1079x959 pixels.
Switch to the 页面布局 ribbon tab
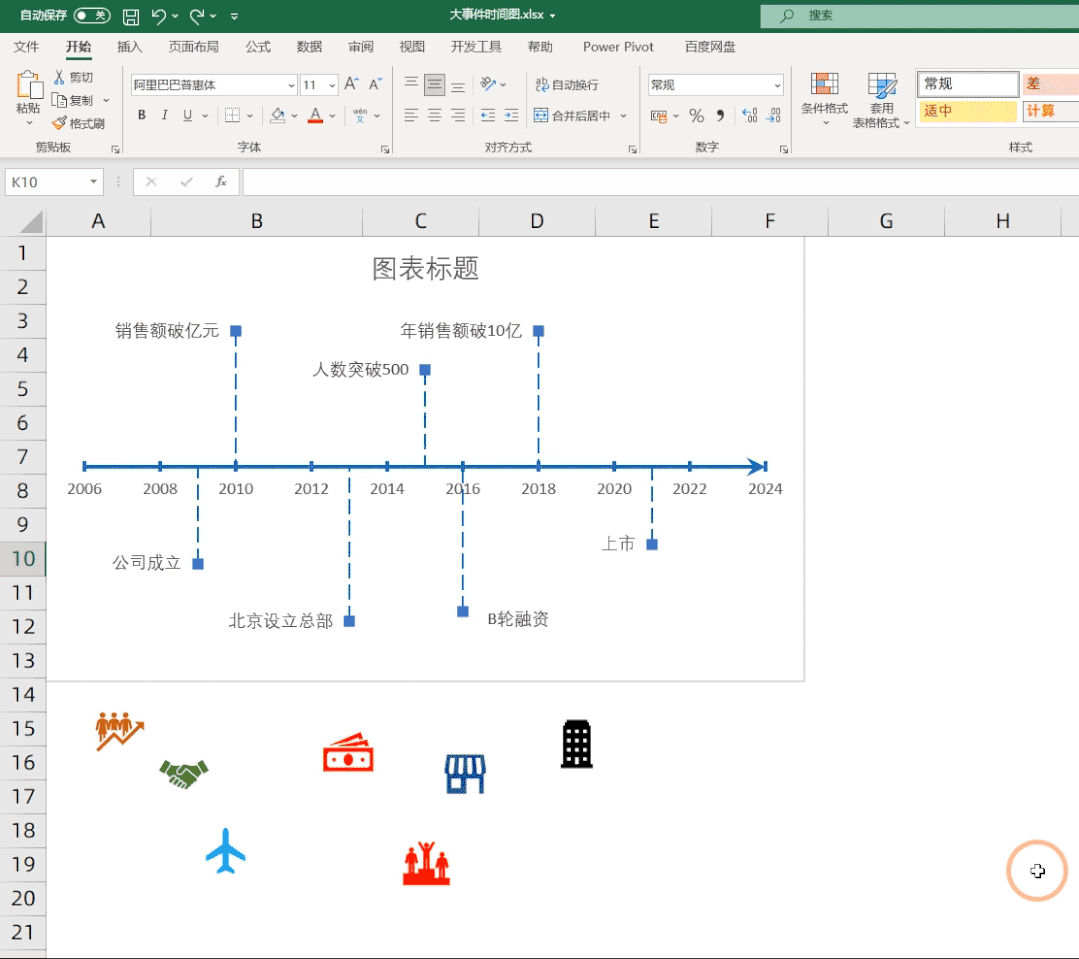coord(193,47)
